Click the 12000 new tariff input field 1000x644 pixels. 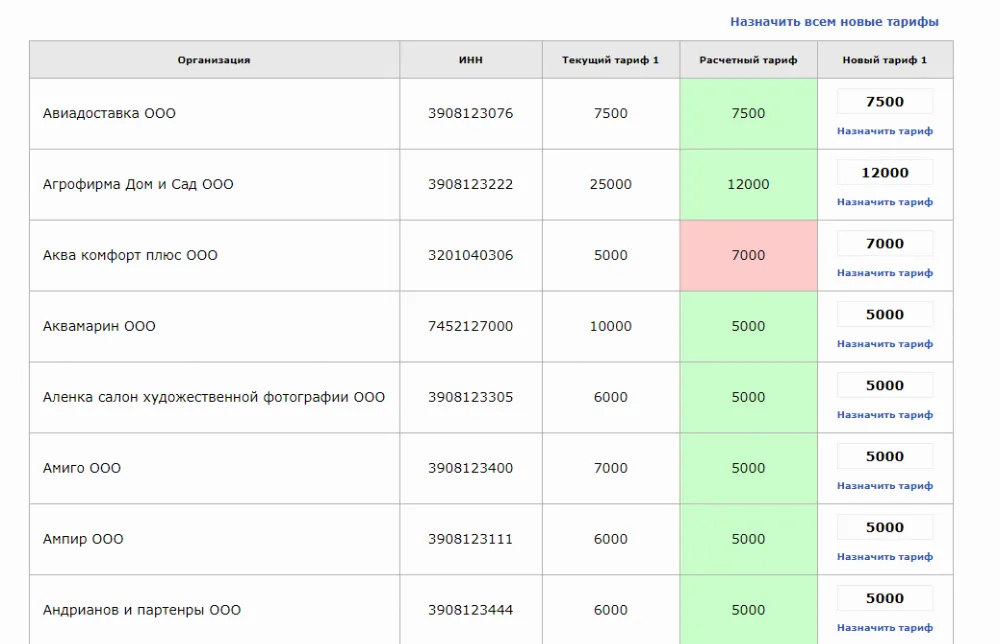tap(884, 173)
